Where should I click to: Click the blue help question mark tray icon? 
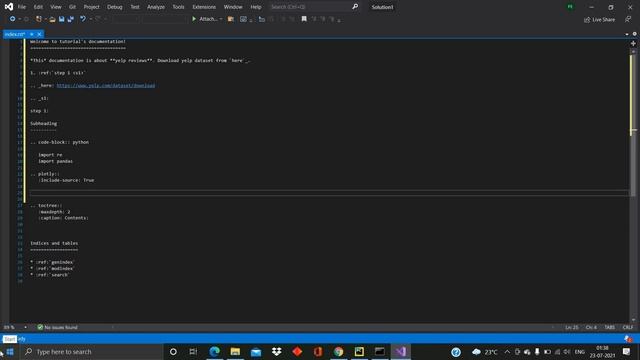click(456, 352)
